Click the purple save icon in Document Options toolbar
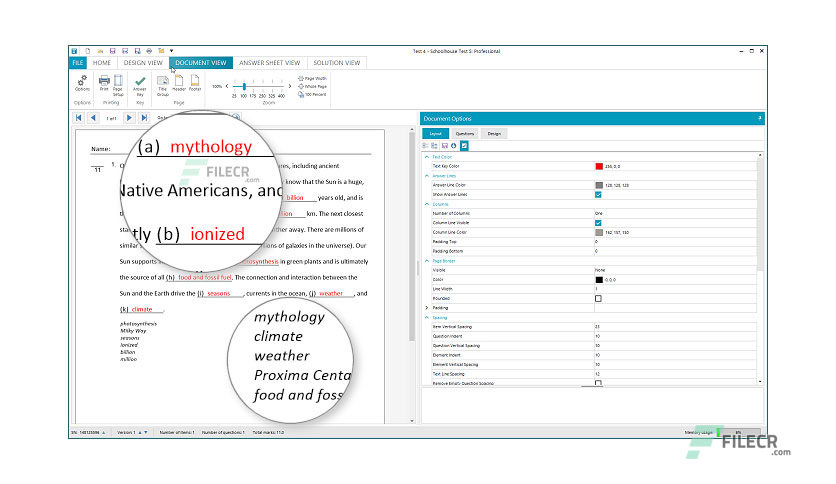This screenshot has height=484, width=836. pos(445,146)
